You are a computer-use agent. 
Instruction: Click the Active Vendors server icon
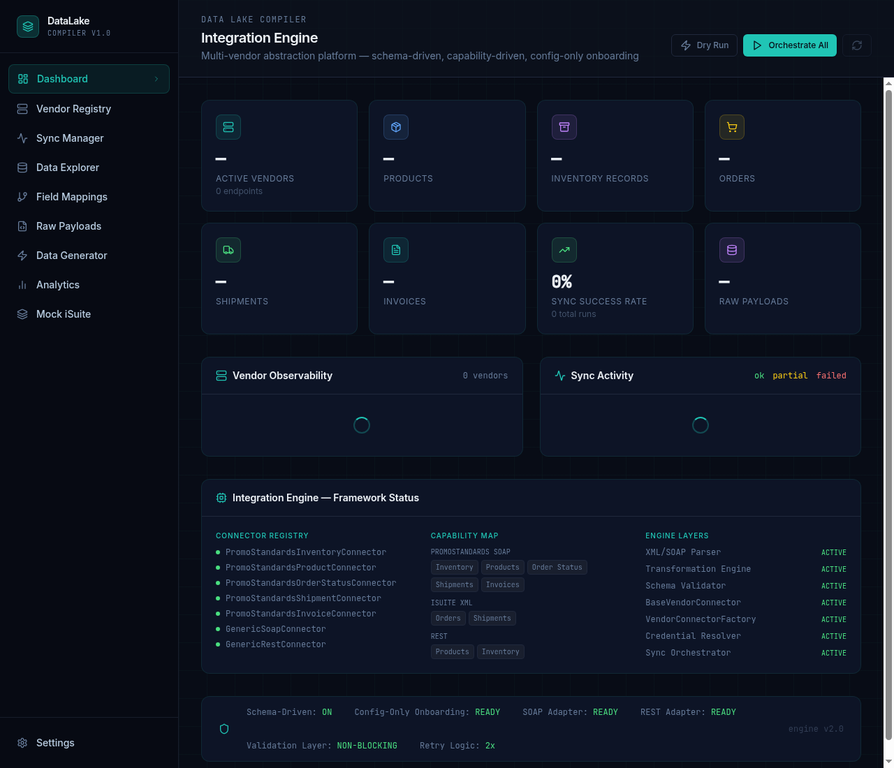tap(228, 127)
